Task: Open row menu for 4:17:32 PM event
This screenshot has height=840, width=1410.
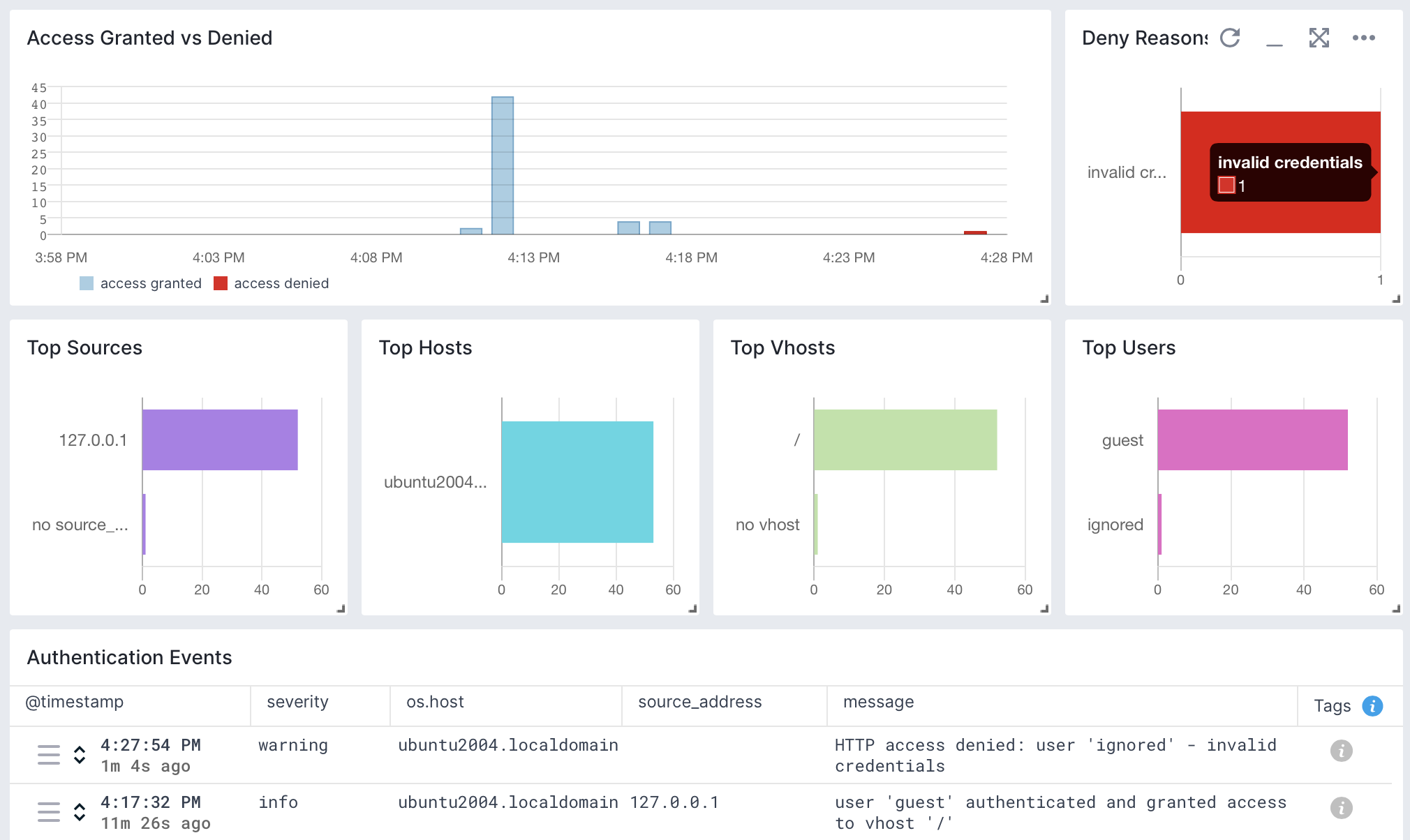Action: (x=49, y=812)
